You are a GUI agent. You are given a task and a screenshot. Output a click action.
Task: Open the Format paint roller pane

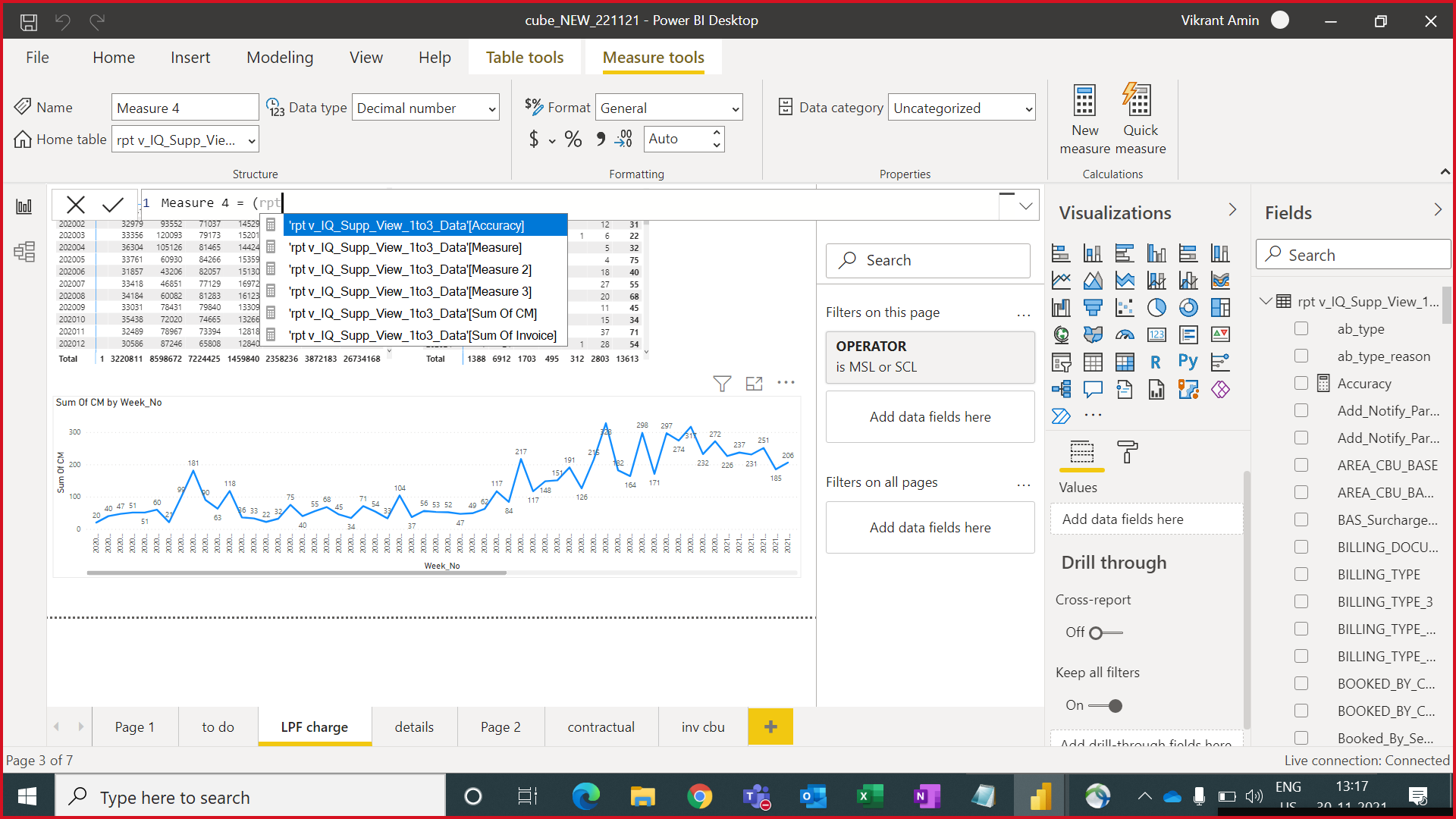[1128, 452]
